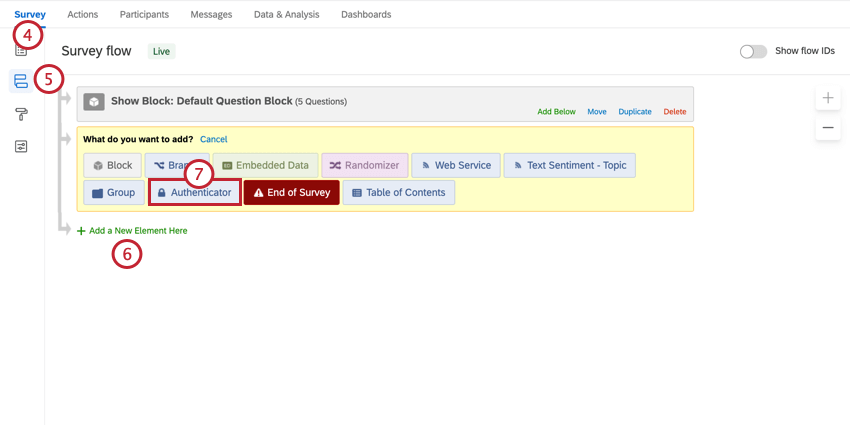This screenshot has height=425, width=850.
Task: Click the zoom out minus icon
Action: [x=828, y=128]
